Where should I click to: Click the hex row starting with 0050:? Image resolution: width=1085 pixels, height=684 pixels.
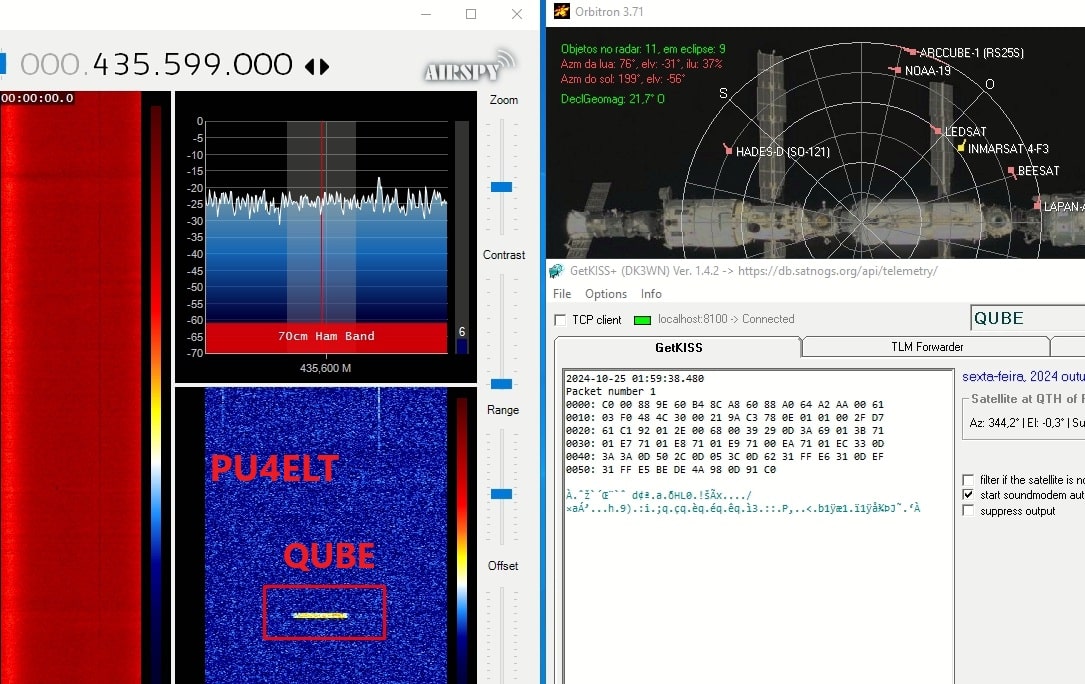pos(671,469)
